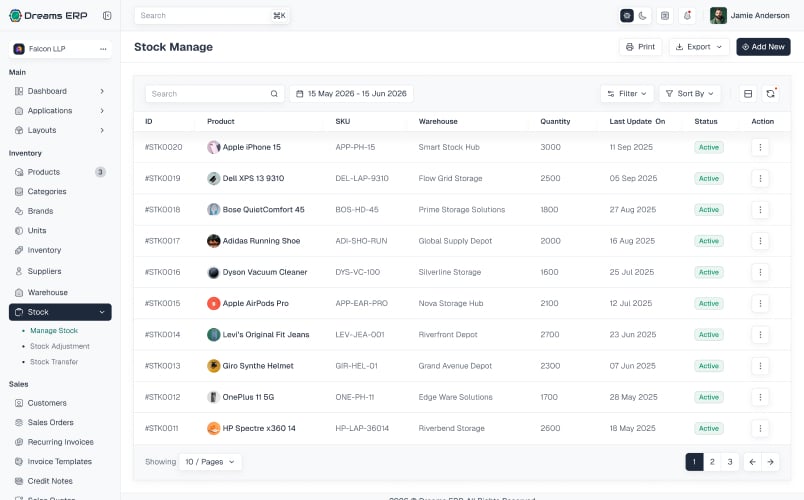The width and height of the screenshot is (804, 500).
Task: Open the Sort By dropdown
Action: point(690,94)
